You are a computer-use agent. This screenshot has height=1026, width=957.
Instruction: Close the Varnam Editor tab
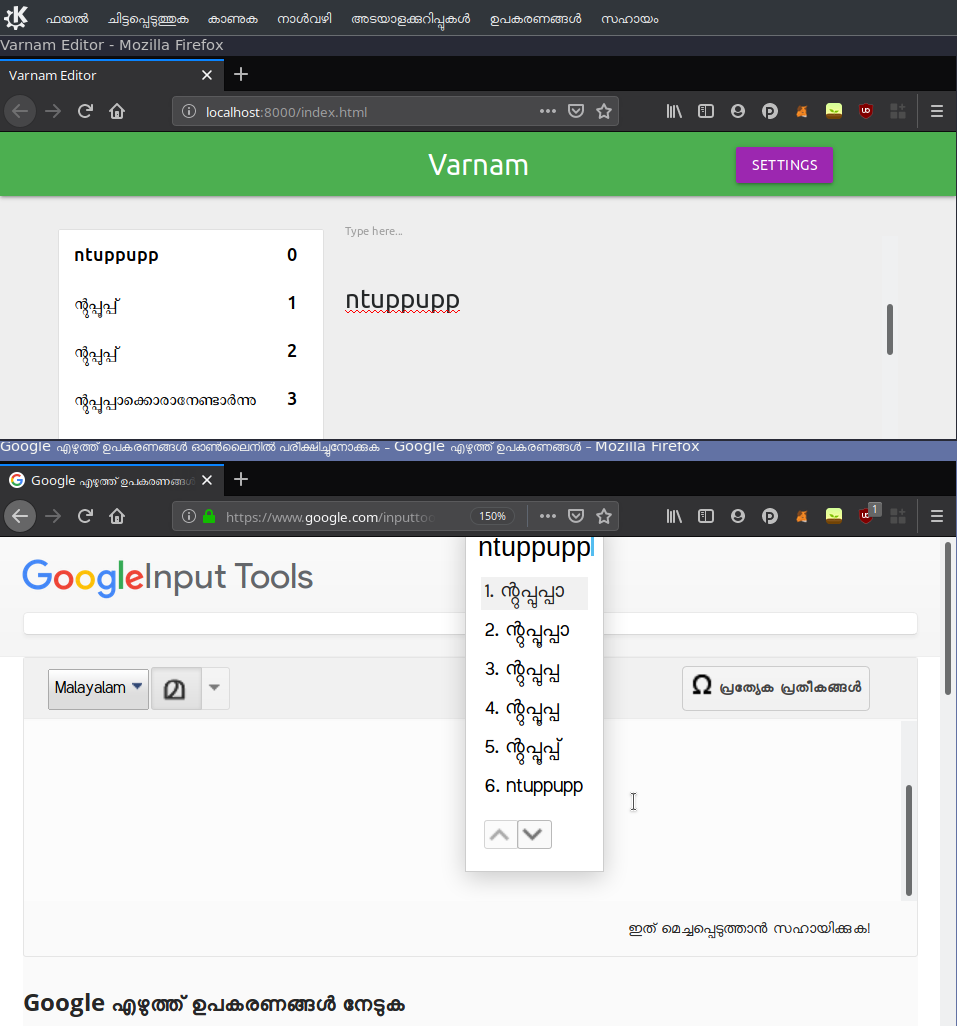[x=207, y=75]
